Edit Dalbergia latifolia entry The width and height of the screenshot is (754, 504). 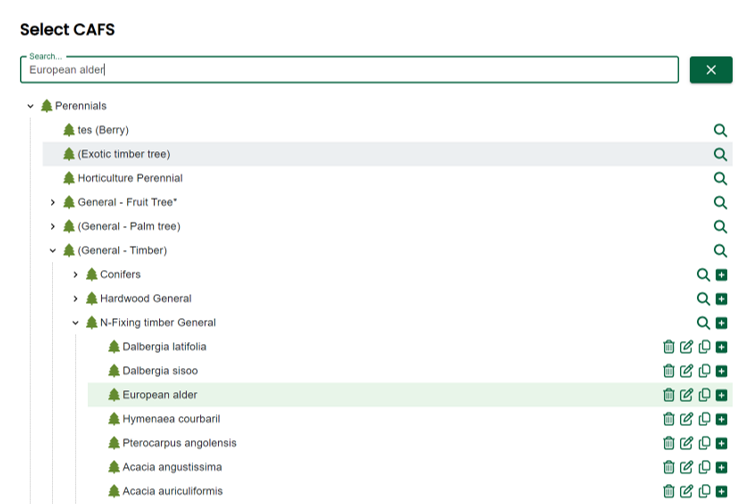point(686,347)
